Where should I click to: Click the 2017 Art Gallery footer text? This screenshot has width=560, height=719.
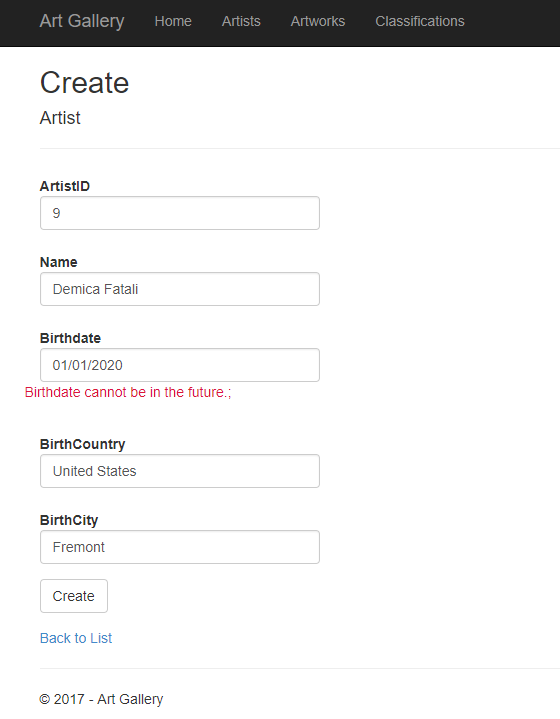pos(101,699)
